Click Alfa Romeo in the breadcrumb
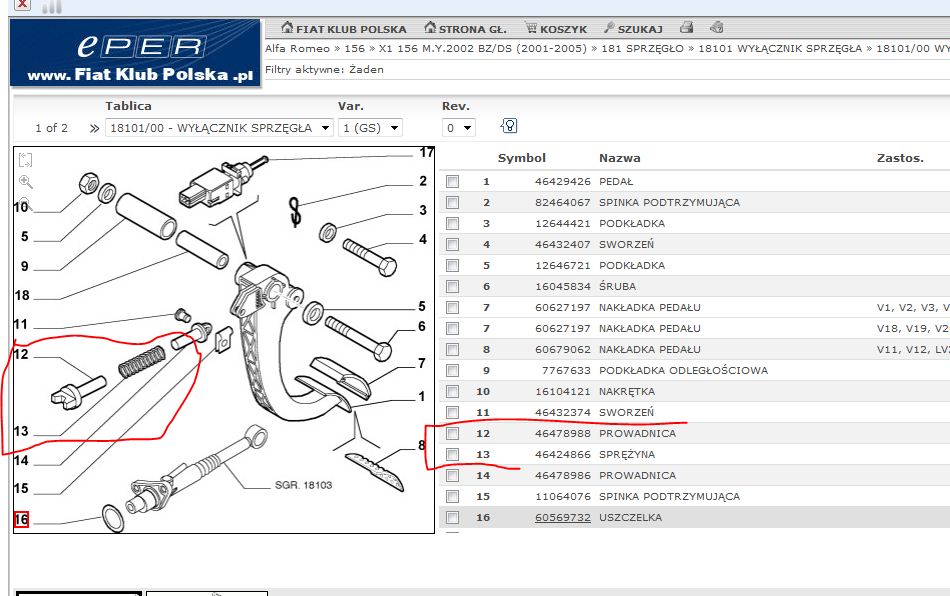The height and width of the screenshot is (596, 950). (297, 48)
